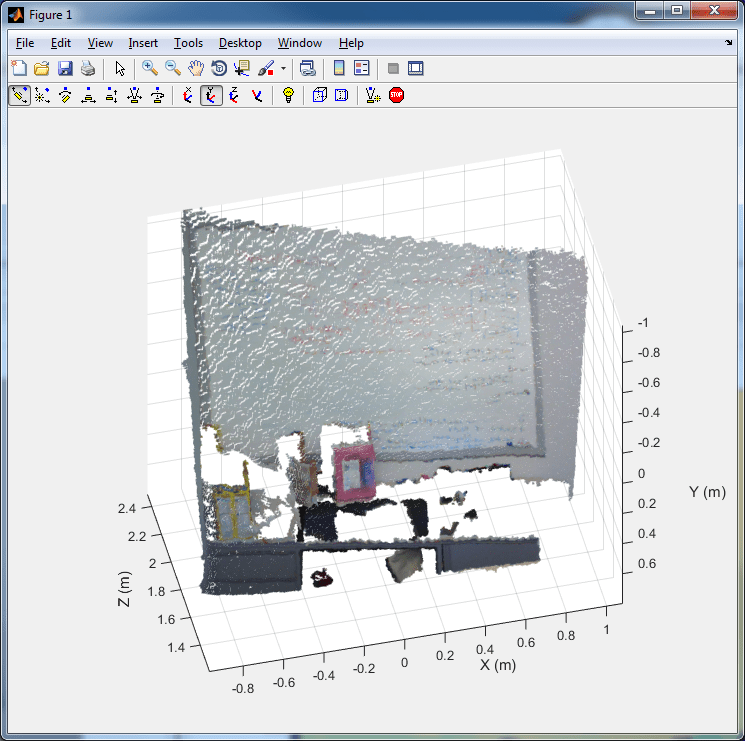Print the figure using the printer icon
This screenshot has height=741, width=745.
point(88,68)
